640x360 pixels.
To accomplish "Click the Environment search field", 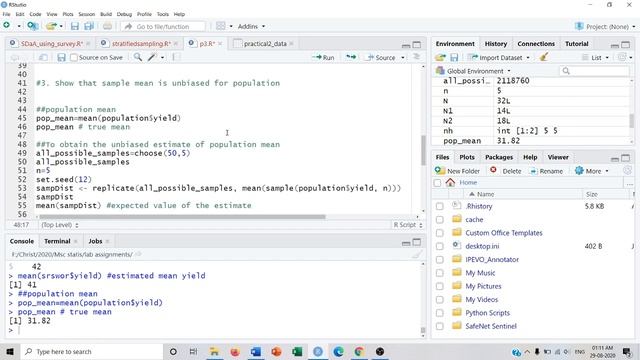I will (x=594, y=71).
